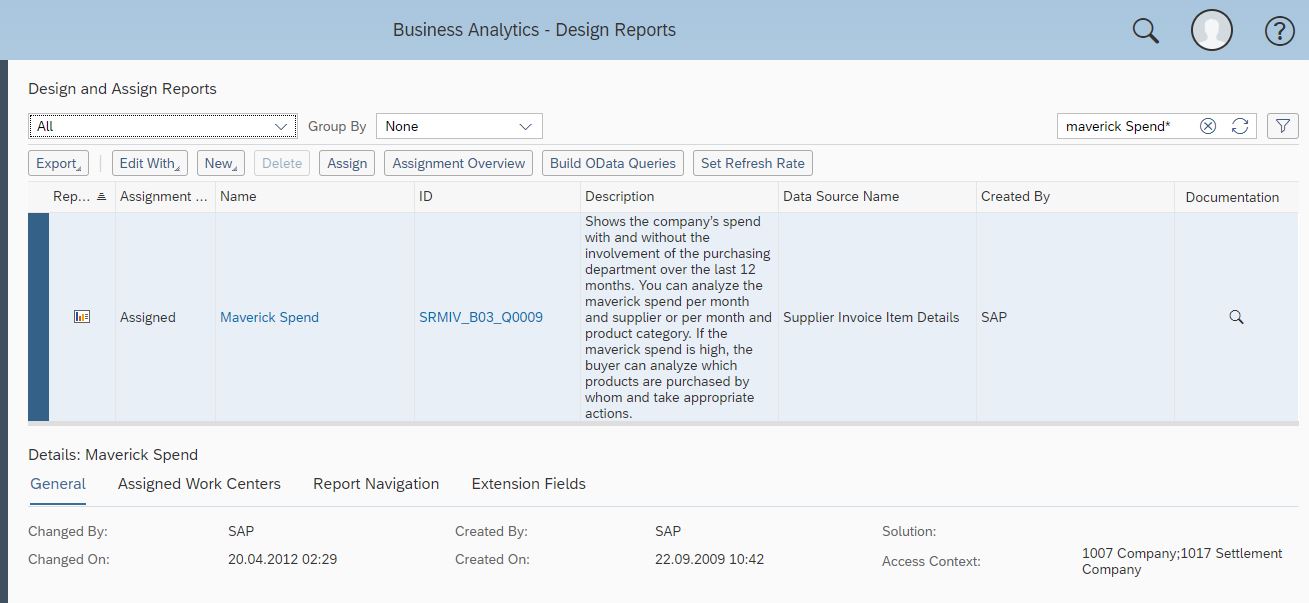Select the Extension Fields tab

(x=528, y=484)
